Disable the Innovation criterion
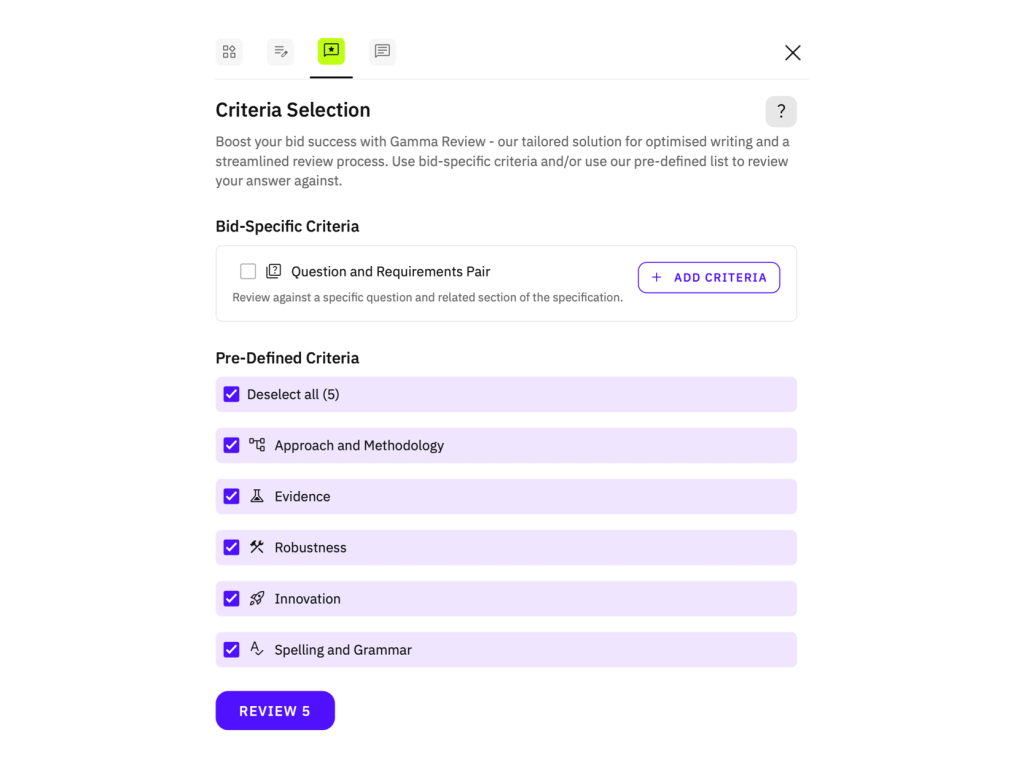Viewport: 1024px width, 768px height. coord(231,598)
